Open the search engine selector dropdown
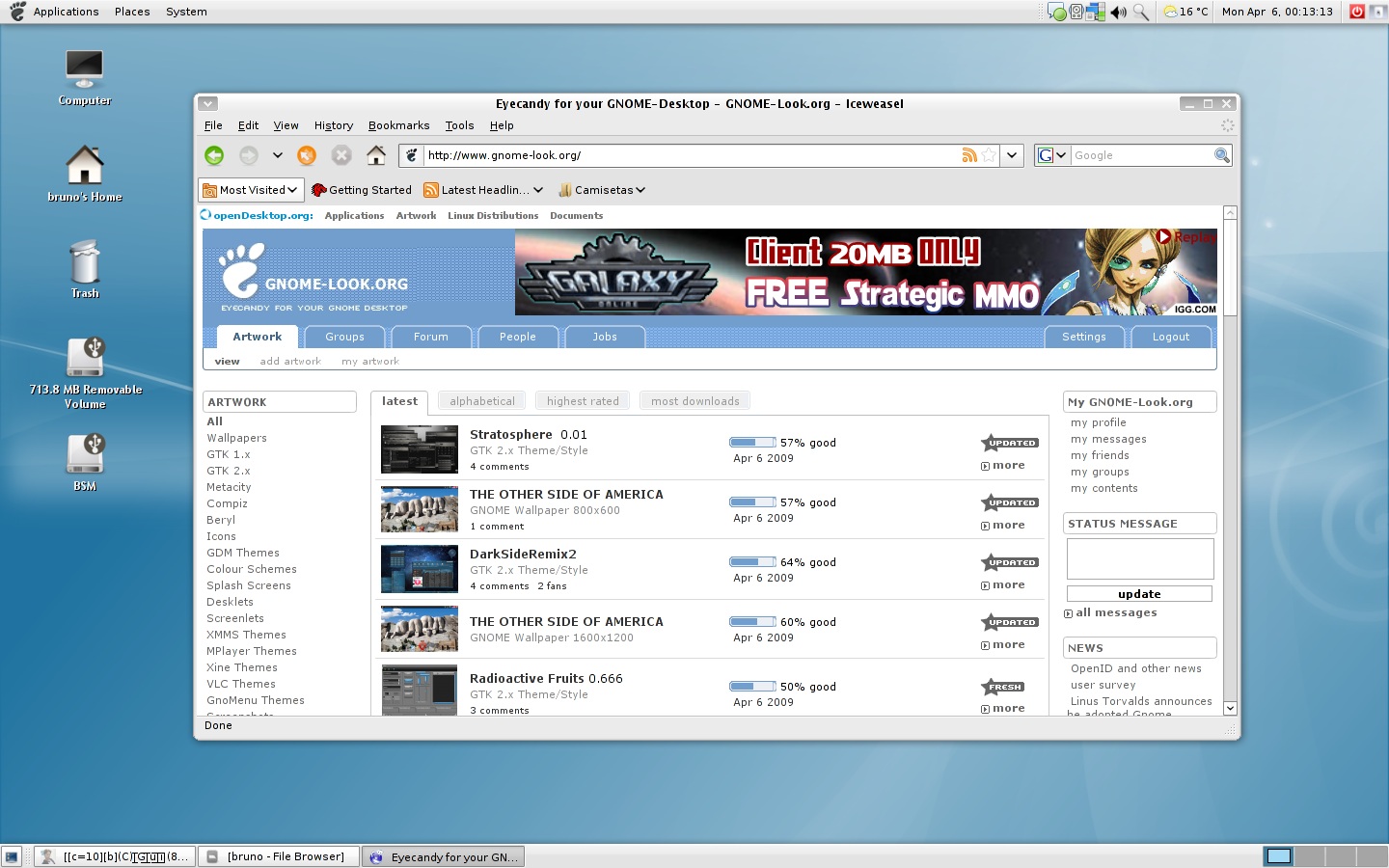The image size is (1389, 868). (1051, 155)
